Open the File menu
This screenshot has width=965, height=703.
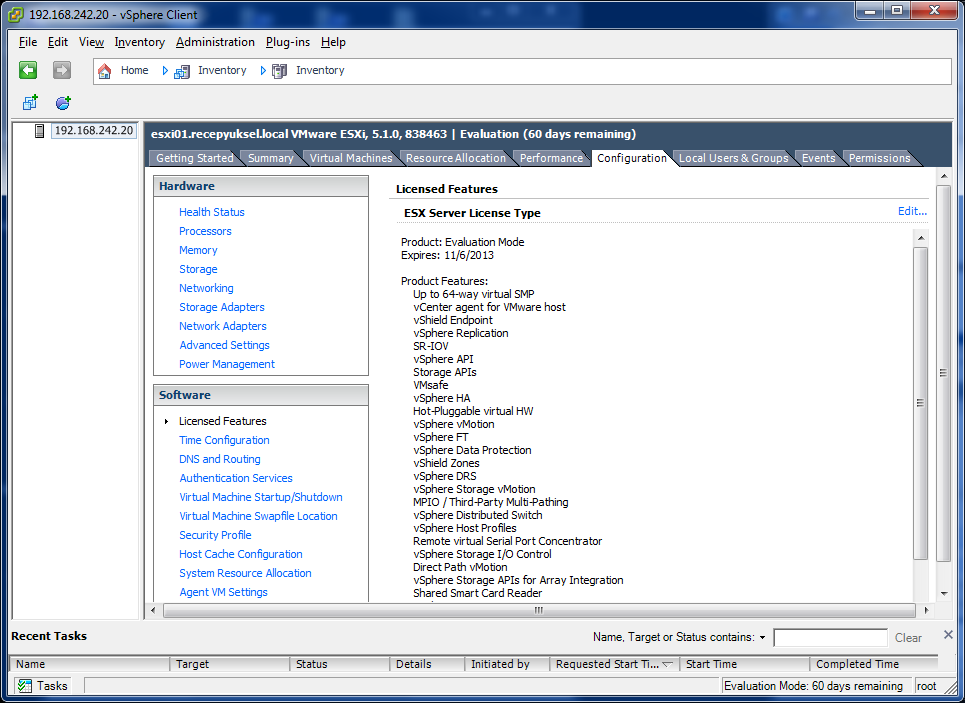coord(28,42)
